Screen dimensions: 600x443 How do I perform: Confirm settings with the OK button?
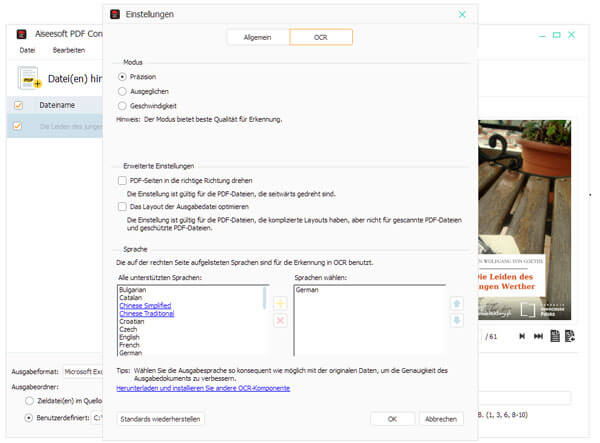coord(392,418)
